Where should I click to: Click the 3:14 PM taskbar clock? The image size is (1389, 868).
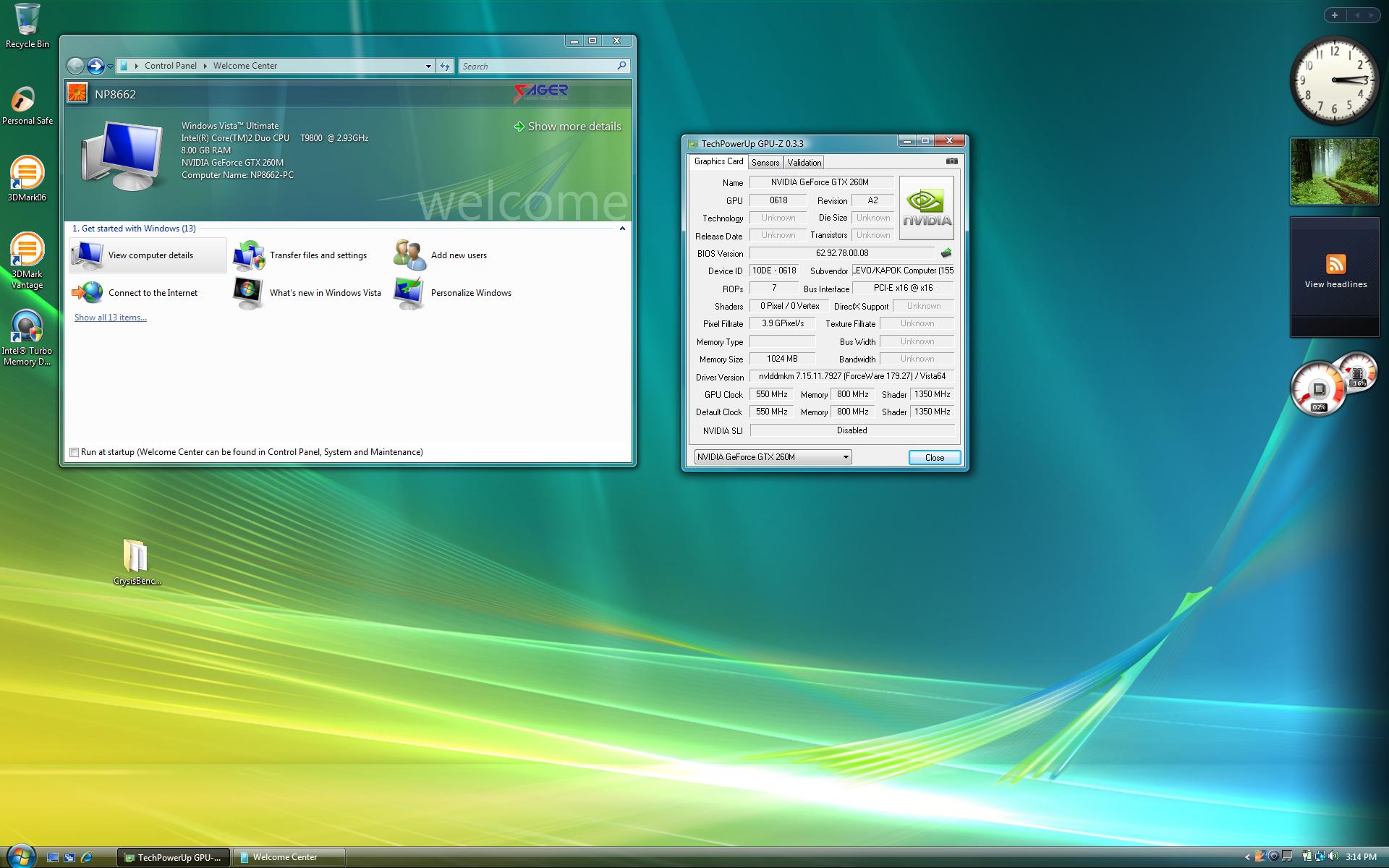point(1361,857)
